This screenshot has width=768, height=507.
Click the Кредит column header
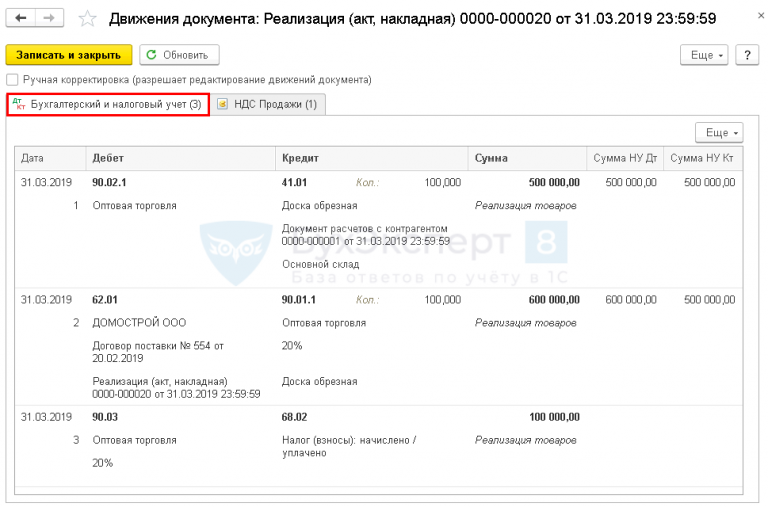372,158
